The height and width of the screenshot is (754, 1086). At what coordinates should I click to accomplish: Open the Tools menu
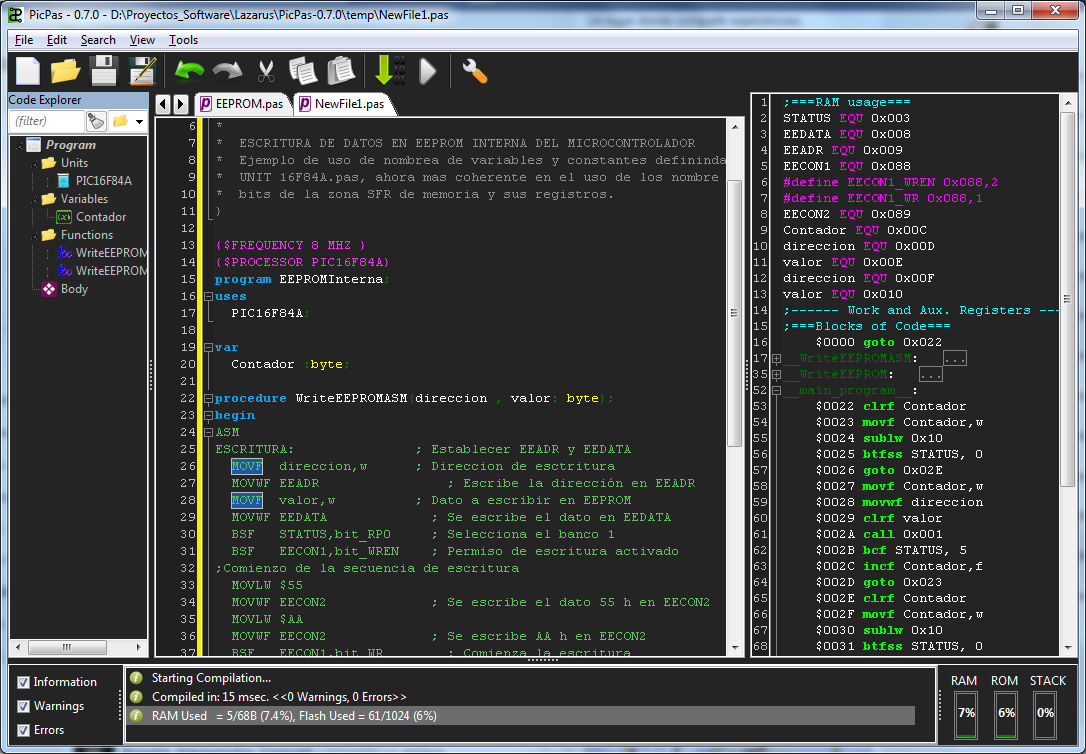183,40
